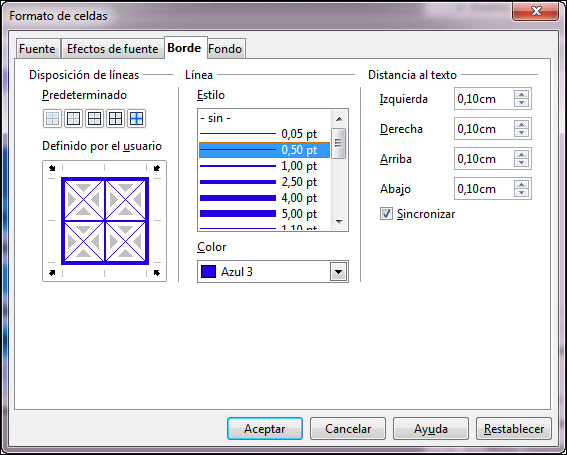Click the Restablecer button

coord(514,429)
